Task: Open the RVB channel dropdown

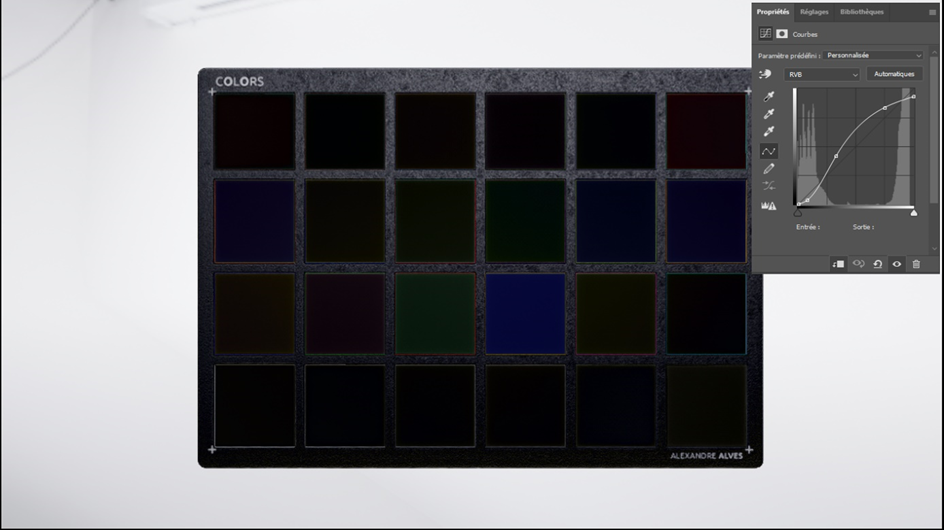Action: 822,74
